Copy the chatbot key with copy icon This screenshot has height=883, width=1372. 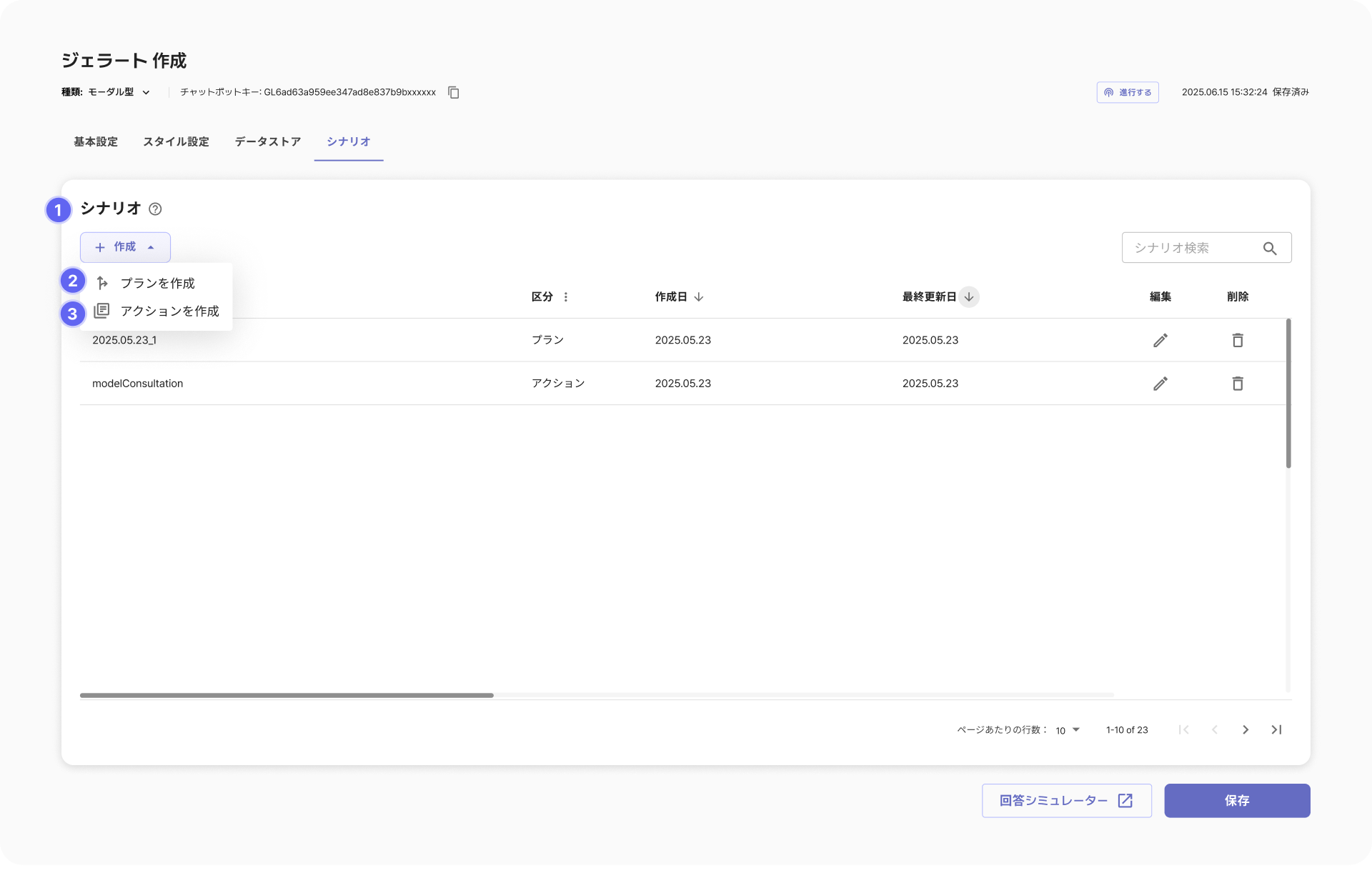click(x=453, y=92)
